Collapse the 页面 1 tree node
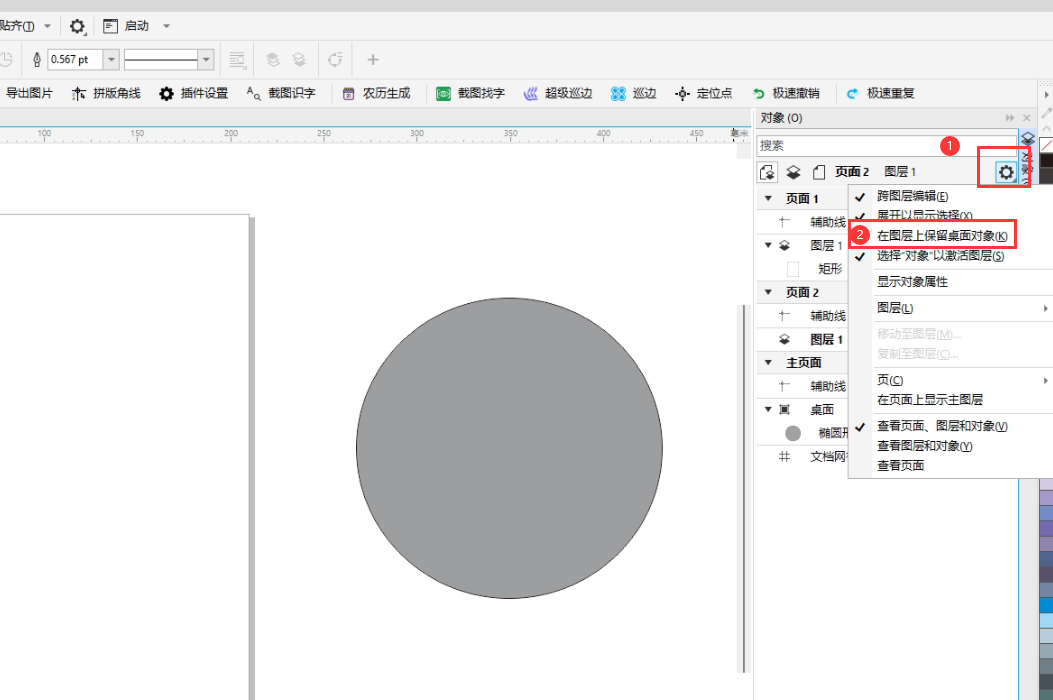This screenshot has height=700, width=1053. point(767,198)
